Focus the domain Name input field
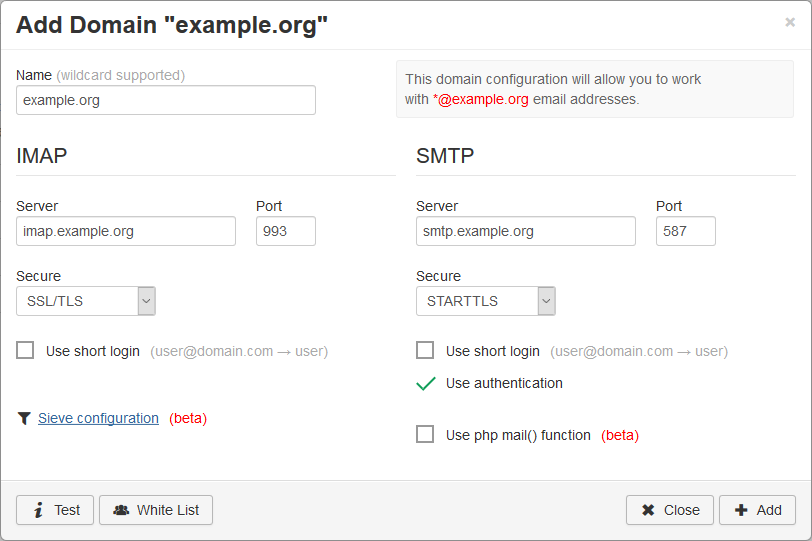 coord(166,100)
